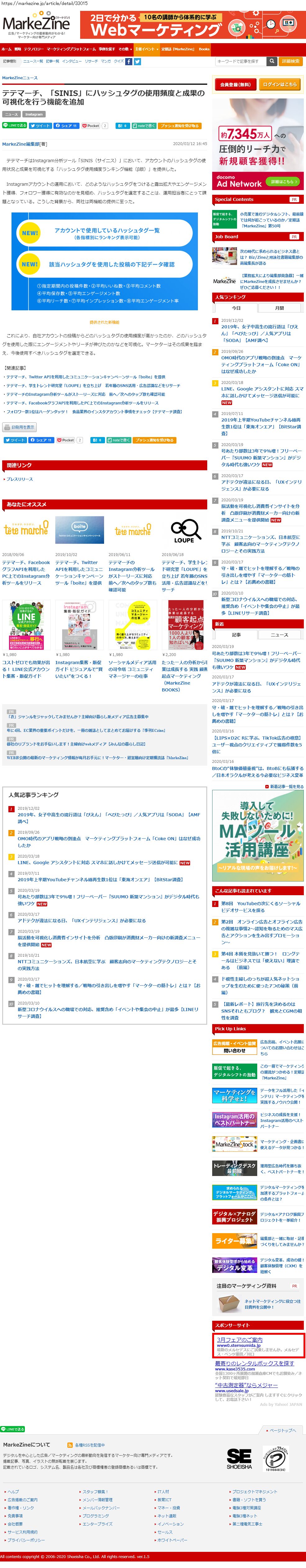Expand the その他 dropdown in navigation
Image resolution: width=306 pixels, height=1568 pixels.
124,49
